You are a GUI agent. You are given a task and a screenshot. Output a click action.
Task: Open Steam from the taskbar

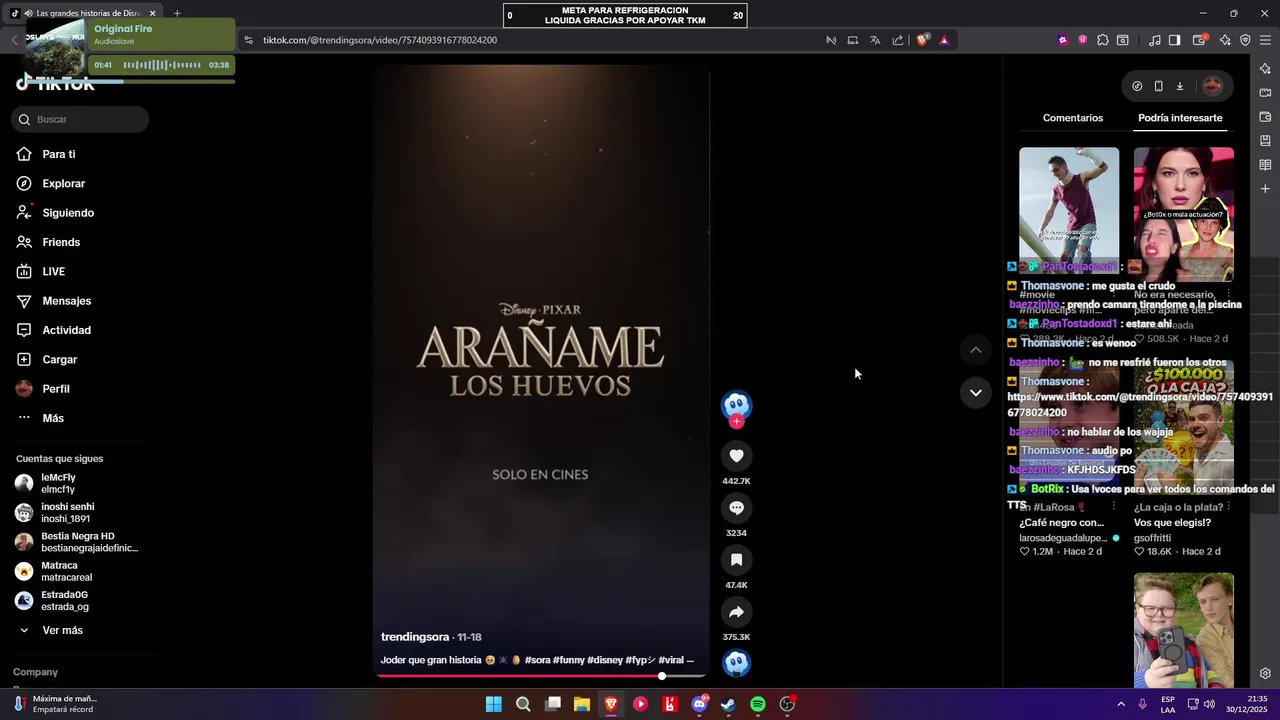point(728,704)
